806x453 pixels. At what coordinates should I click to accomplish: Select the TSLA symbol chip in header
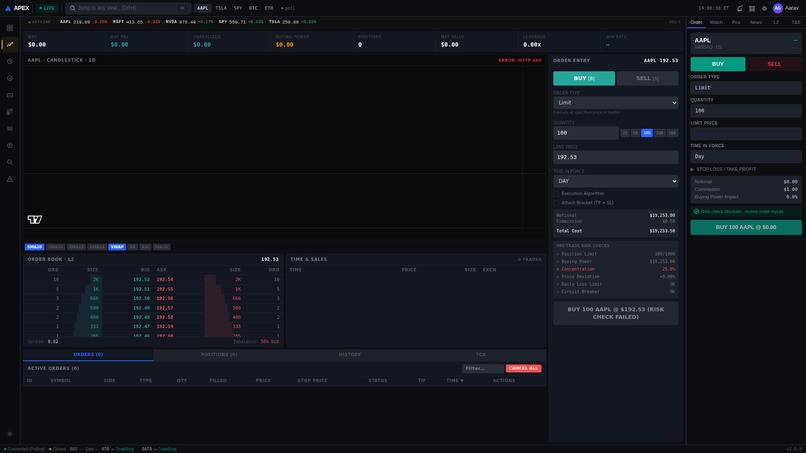click(221, 8)
